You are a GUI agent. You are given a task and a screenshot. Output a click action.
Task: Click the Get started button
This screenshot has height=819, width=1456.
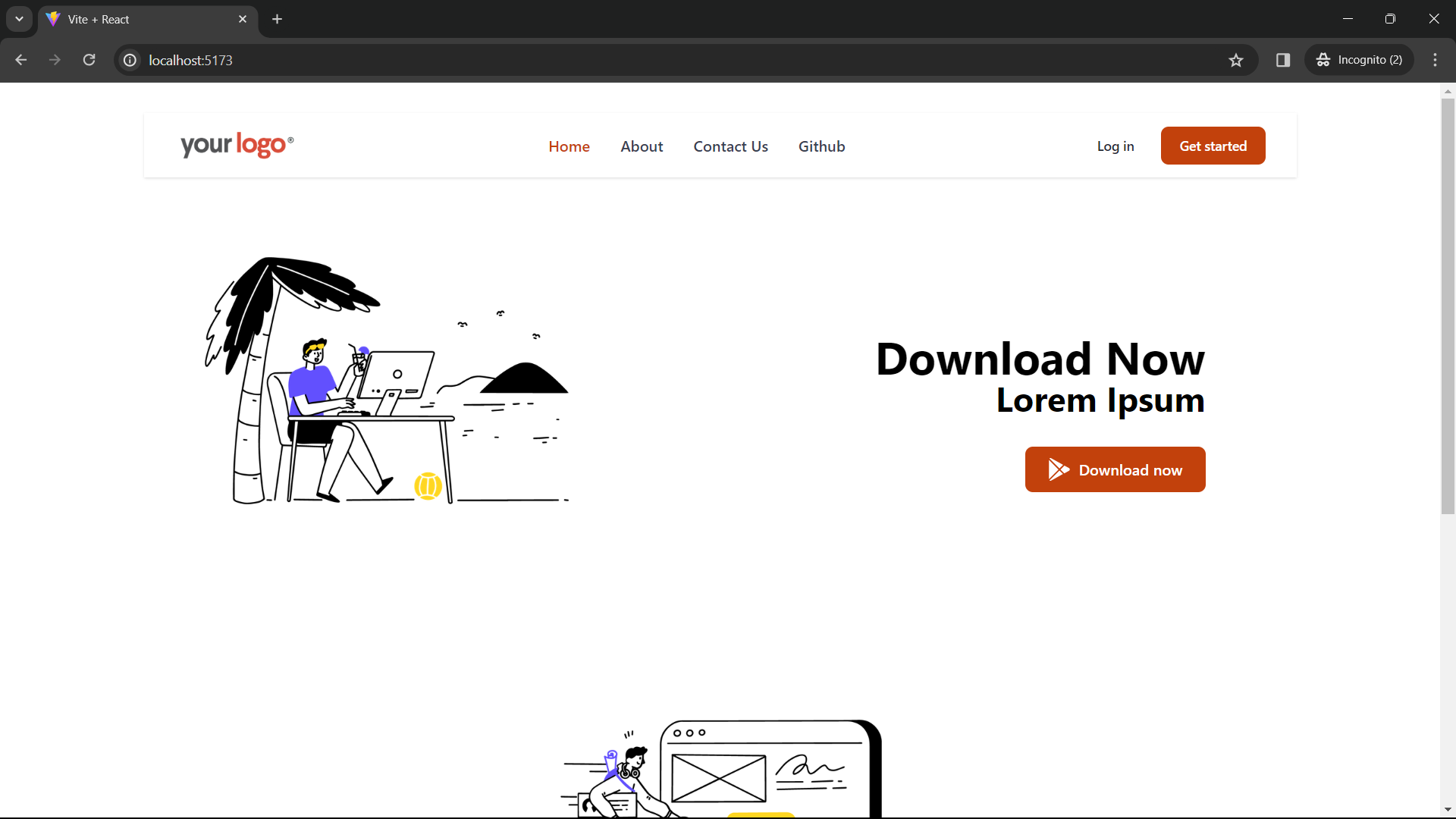1213,146
